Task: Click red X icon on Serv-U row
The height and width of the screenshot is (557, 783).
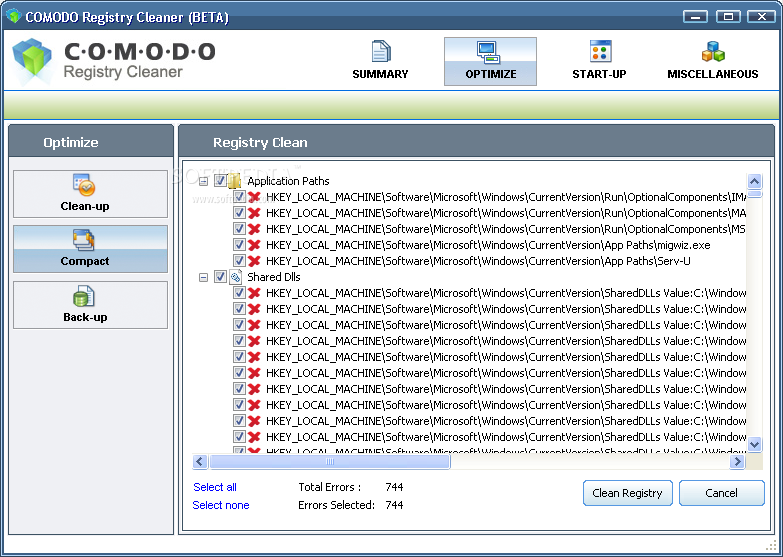Action: 254,261
